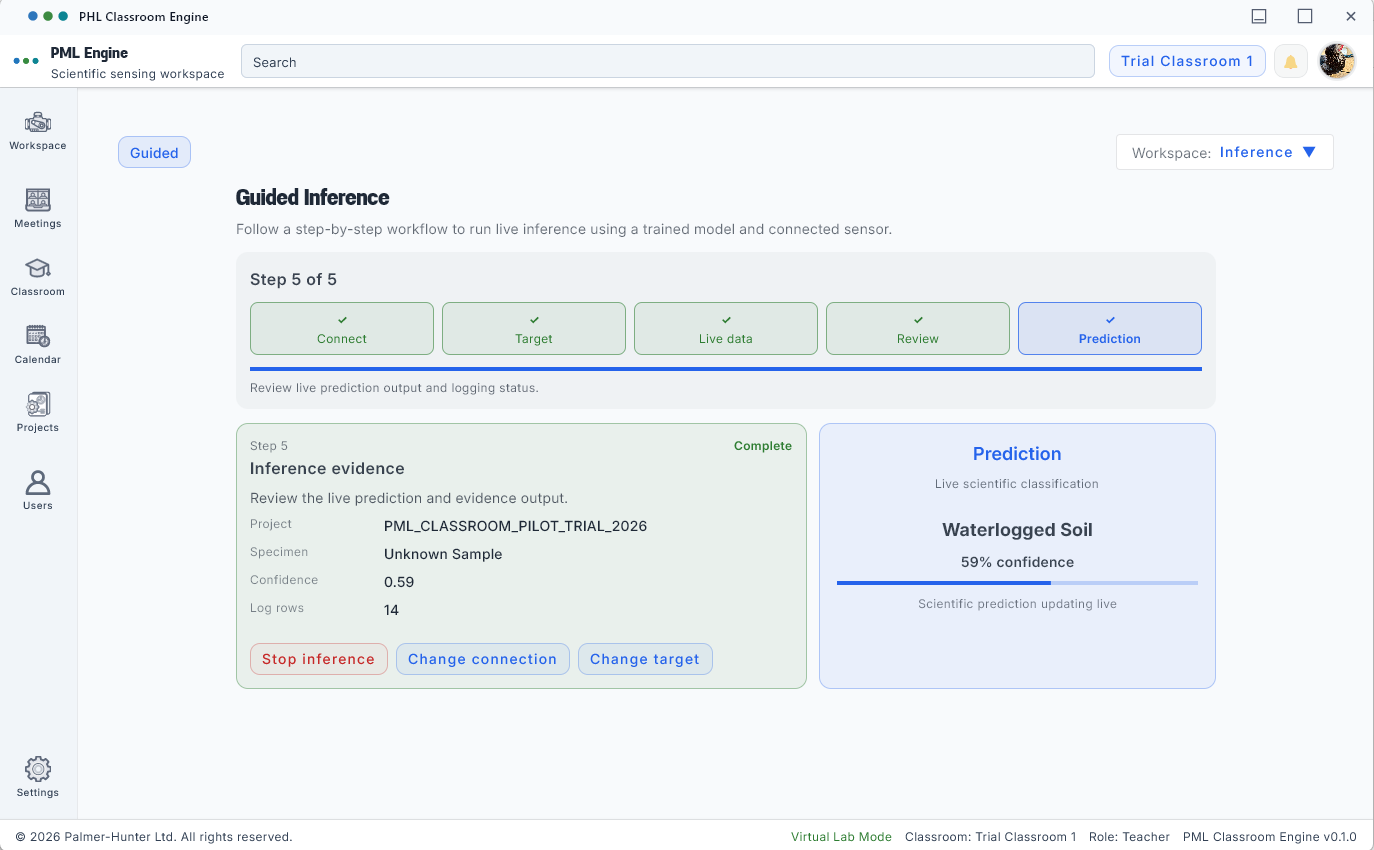
Task: Click Change target button
Action: click(x=645, y=659)
